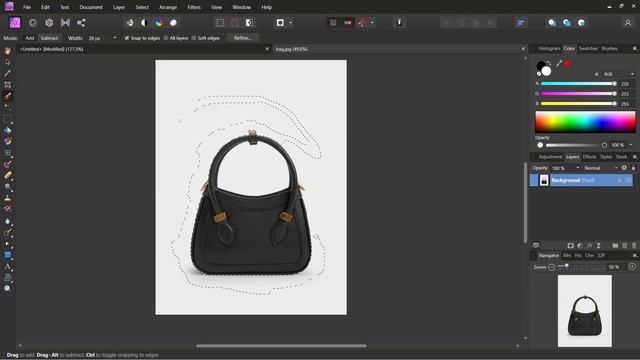Close the Untitled document tab
The width and height of the screenshot is (640, 360).
267,49
